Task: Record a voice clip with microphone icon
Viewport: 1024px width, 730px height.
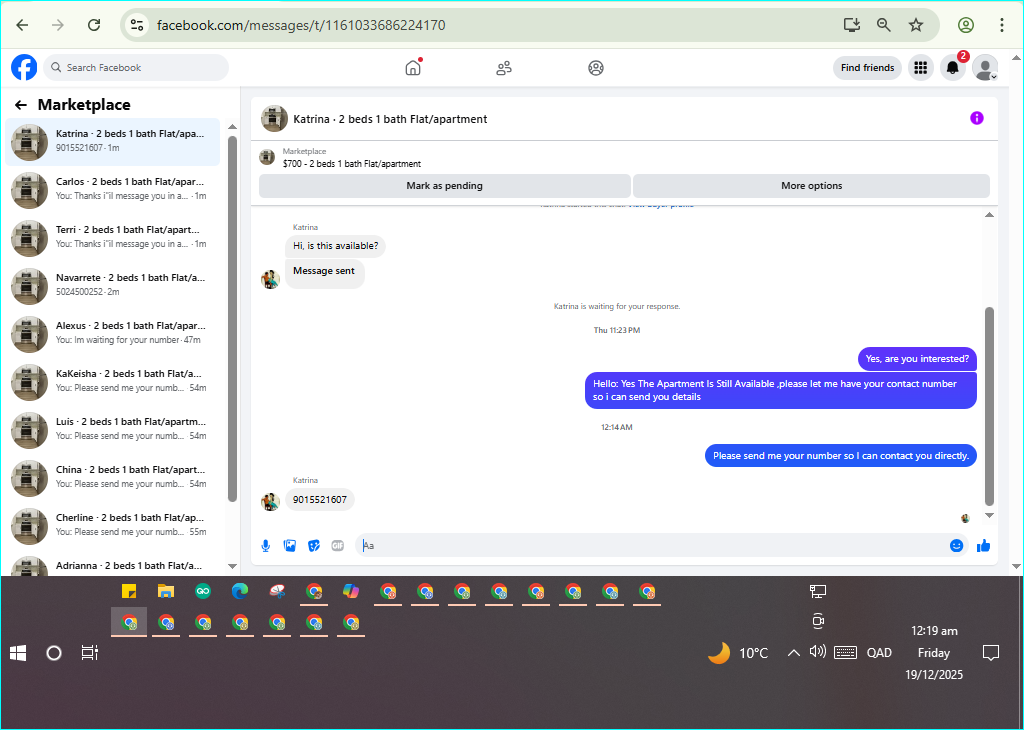Action: pyautogui.click(x=266, y=546)
